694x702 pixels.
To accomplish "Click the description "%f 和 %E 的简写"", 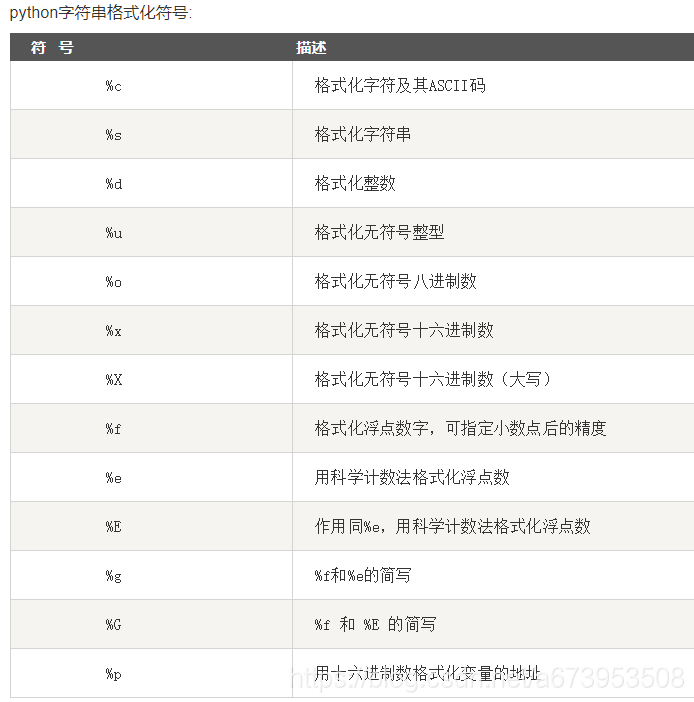I will tap(375, 624).
